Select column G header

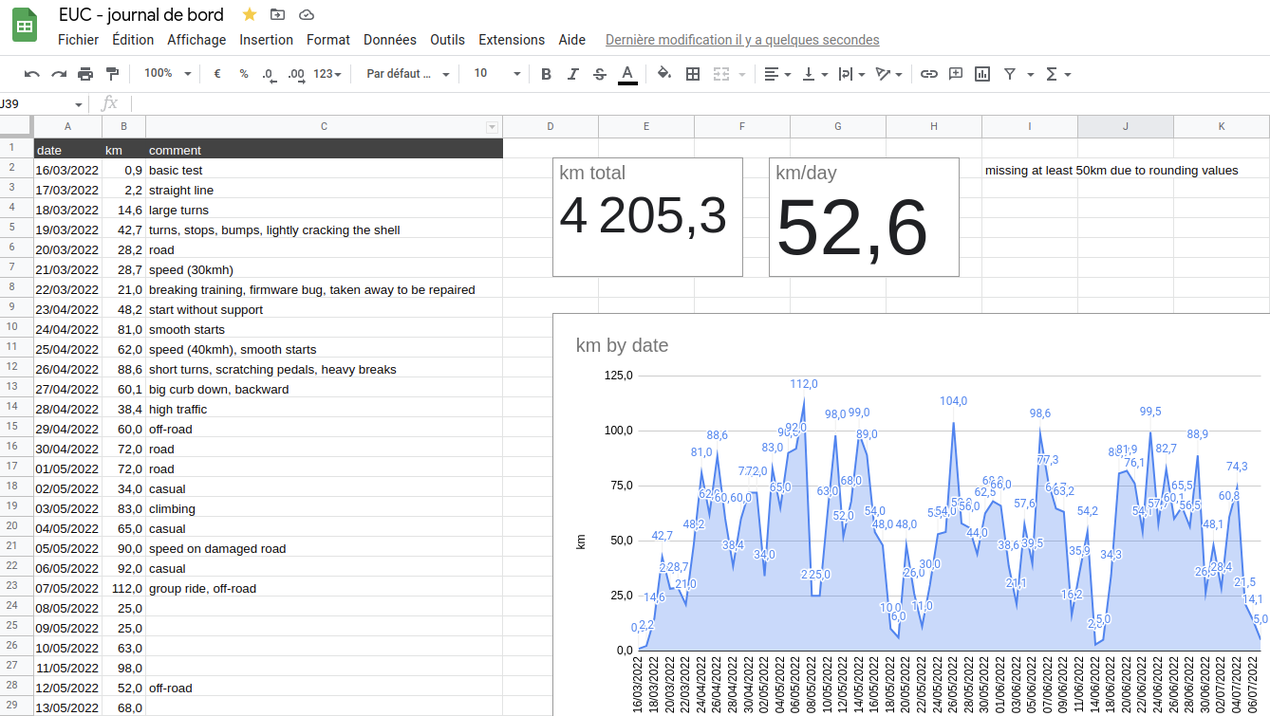click(838, 126)
